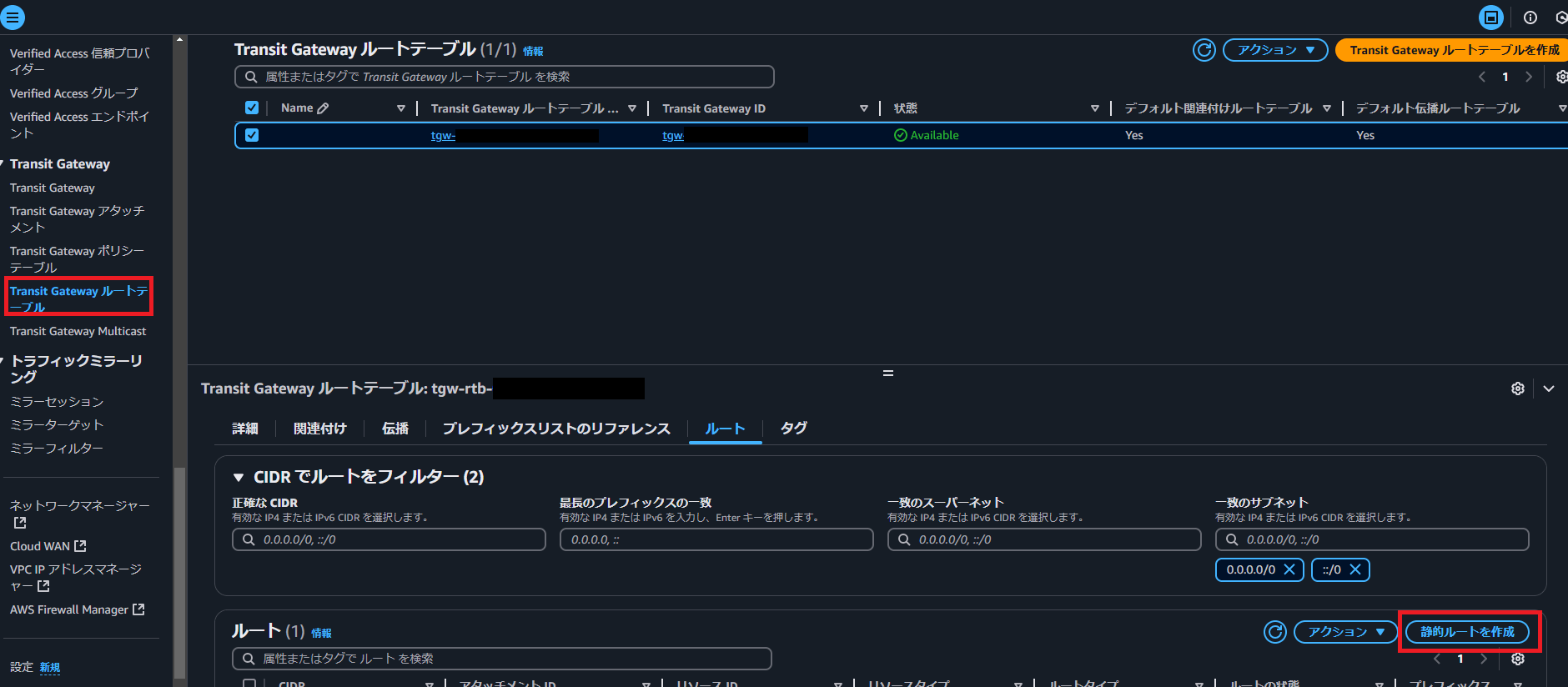
Task: Click the matching subnet filter field
Action: click(x=1372, y=539)
